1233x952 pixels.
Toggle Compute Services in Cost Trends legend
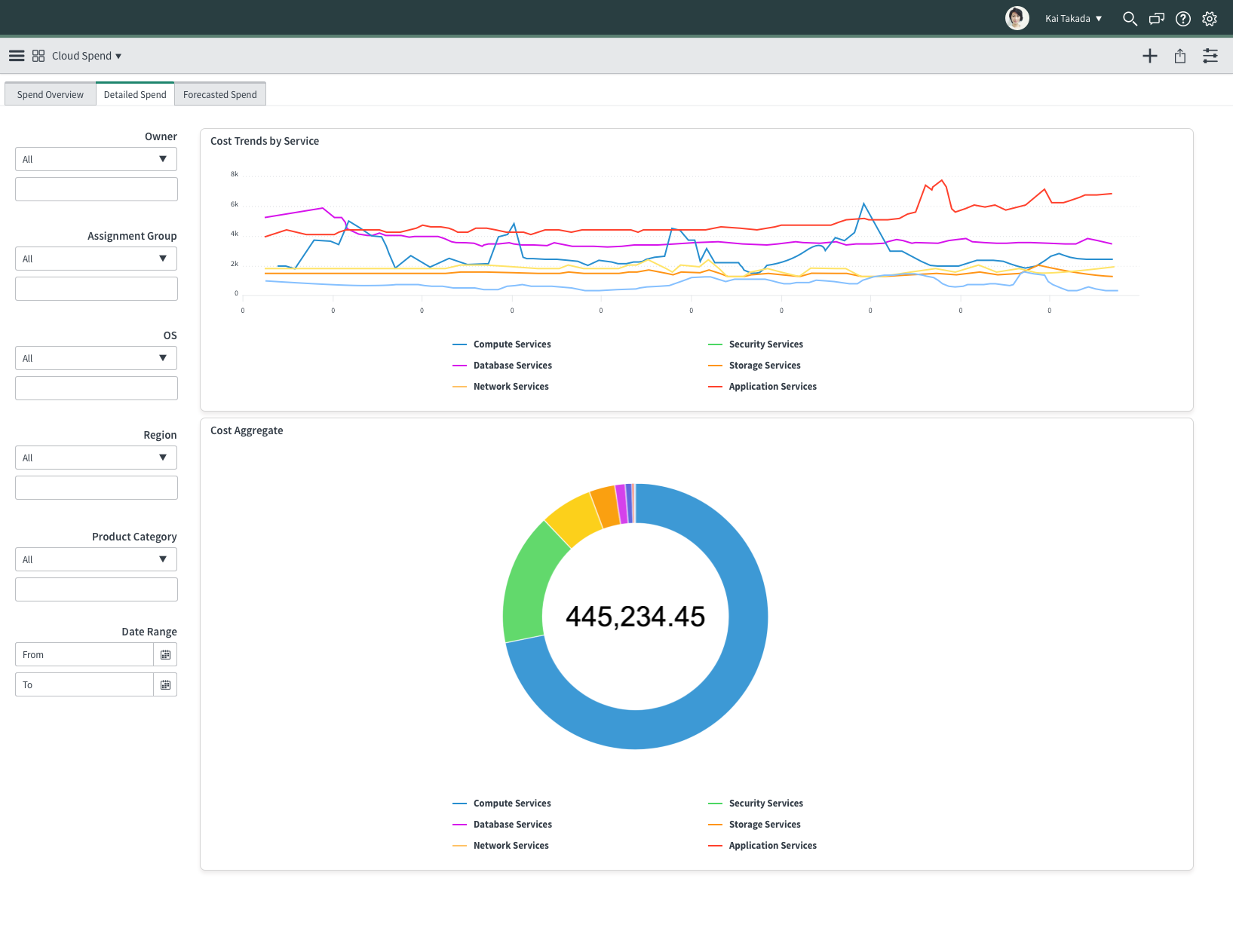[x=501, y=344]
